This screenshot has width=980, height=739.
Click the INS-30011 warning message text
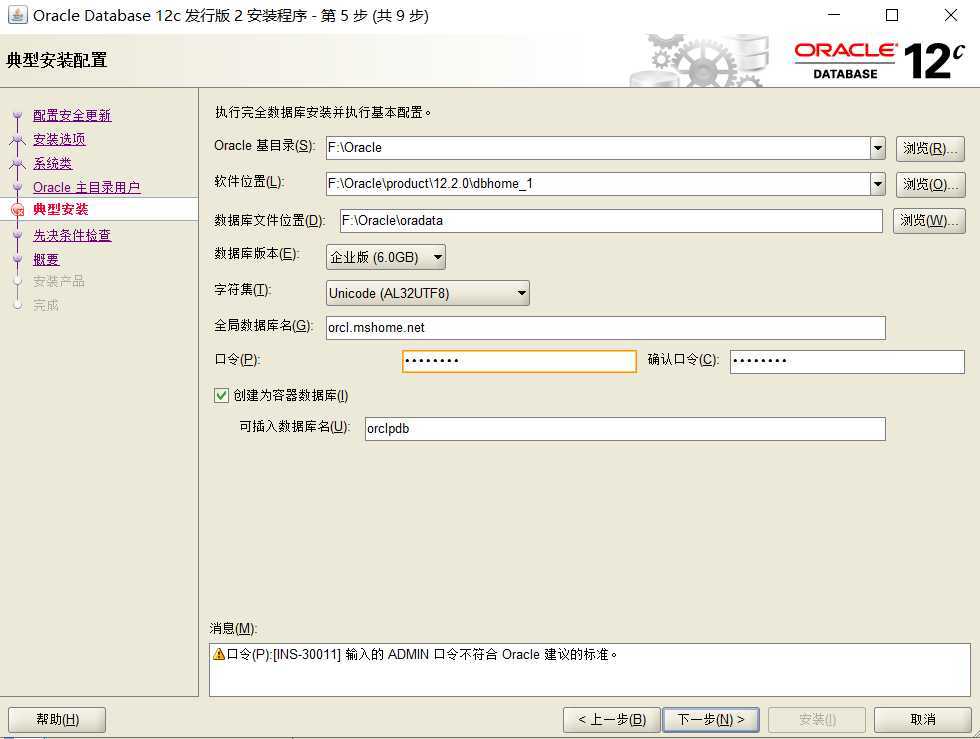pos(422,655)
